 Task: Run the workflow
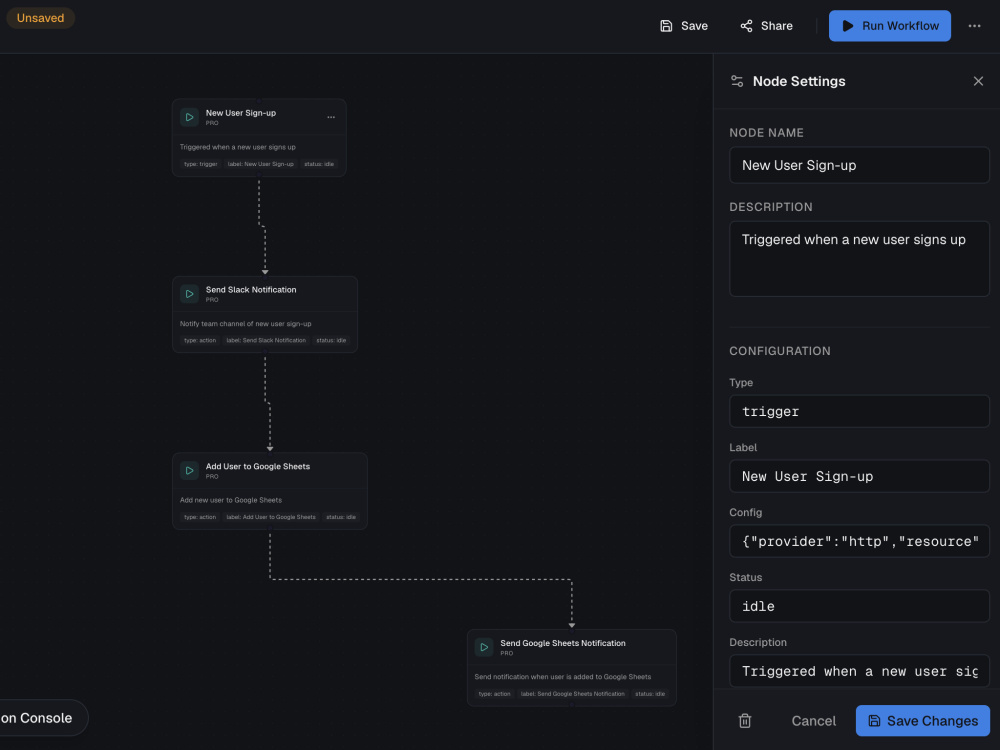point(890,26)
